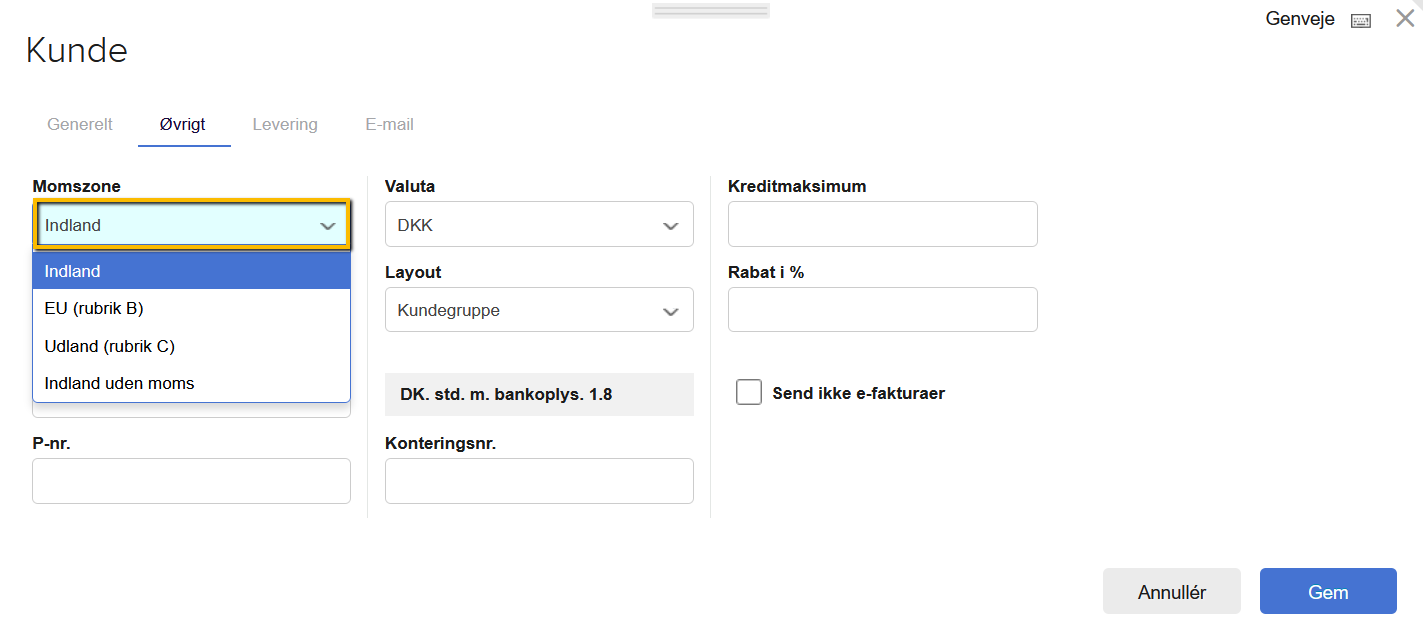Focus the Rabat i % input field
The height and width of the screenshot is (640, 1423).
882,310
